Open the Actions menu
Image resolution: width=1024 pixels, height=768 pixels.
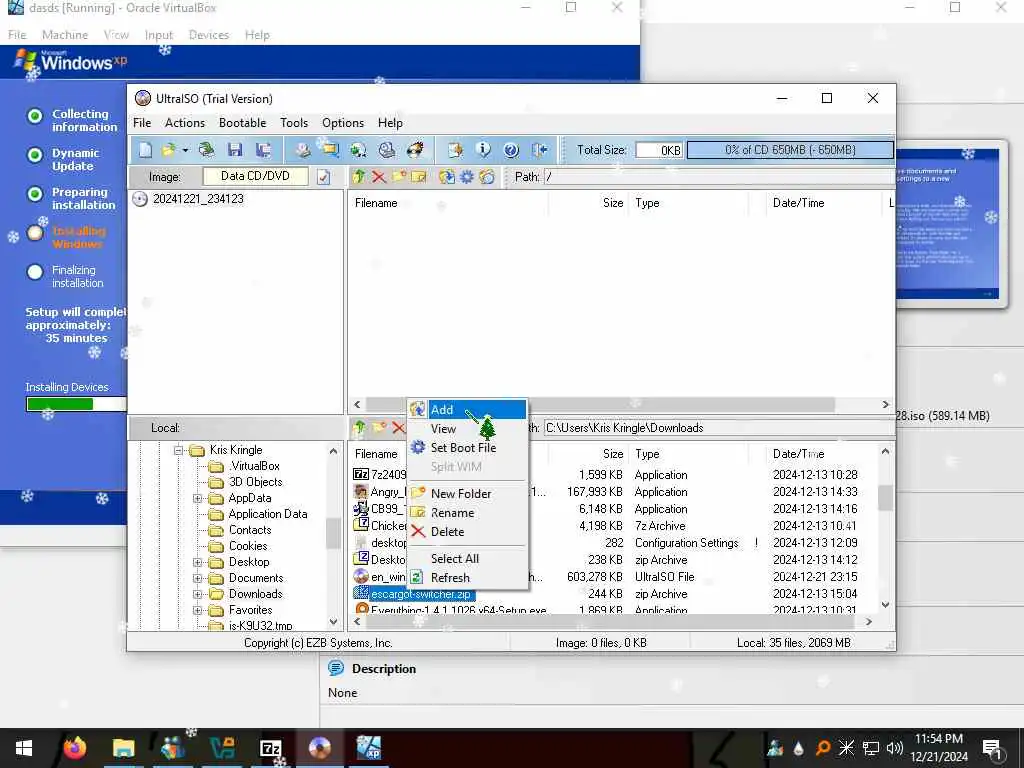185,123
